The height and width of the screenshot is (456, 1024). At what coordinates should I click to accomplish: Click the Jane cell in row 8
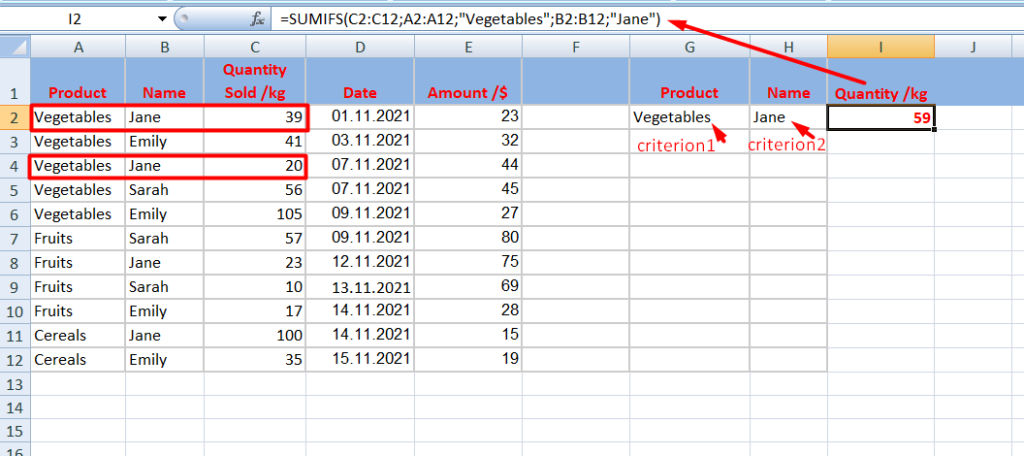pos(165,263)
